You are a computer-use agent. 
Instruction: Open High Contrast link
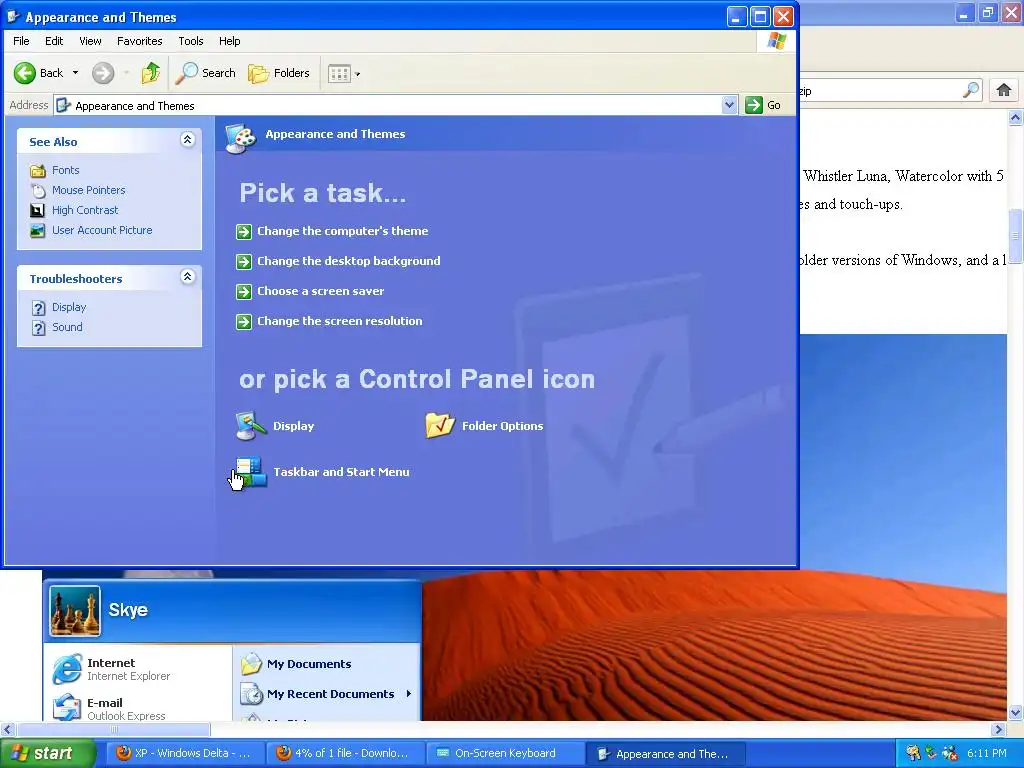coord(85,210)
